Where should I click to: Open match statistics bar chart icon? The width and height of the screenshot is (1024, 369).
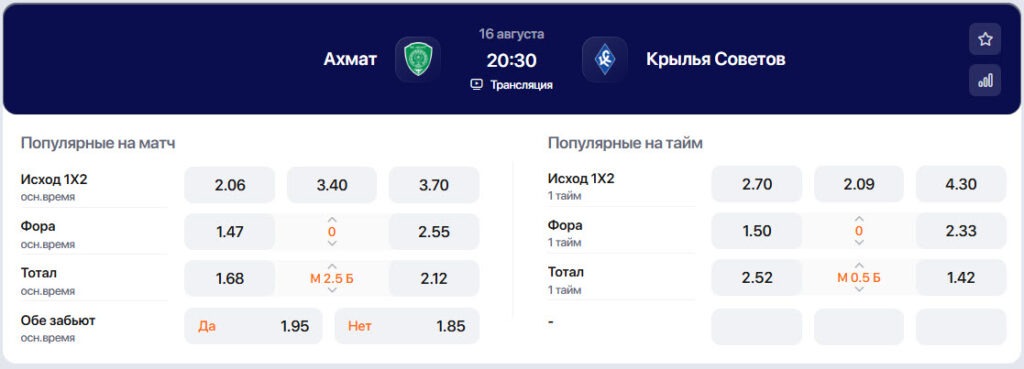[x=985, y=80]
